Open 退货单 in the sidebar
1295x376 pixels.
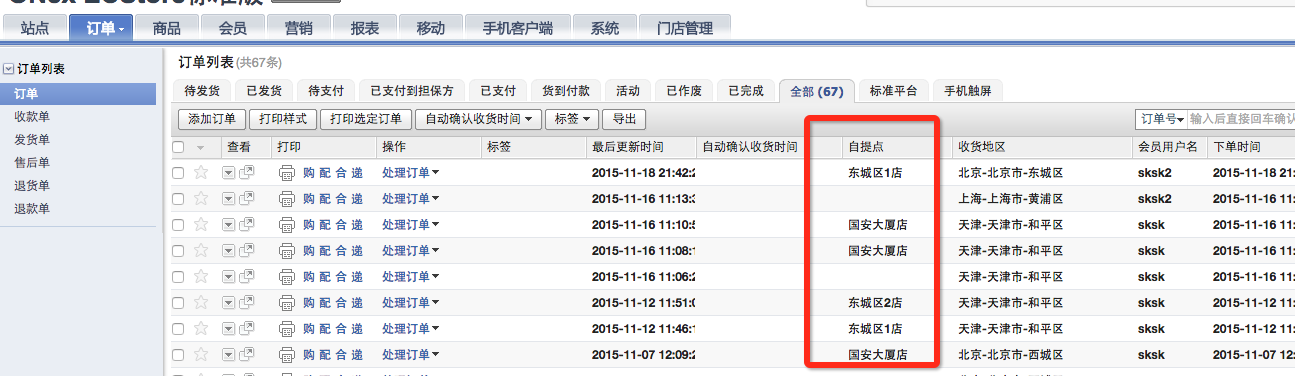[x=32, y=186]
